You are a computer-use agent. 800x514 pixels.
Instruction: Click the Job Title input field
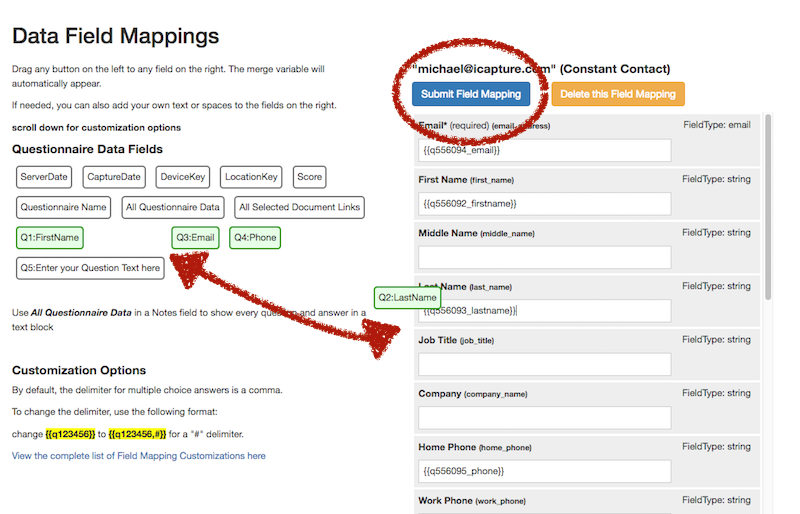(x=544, y=364)
